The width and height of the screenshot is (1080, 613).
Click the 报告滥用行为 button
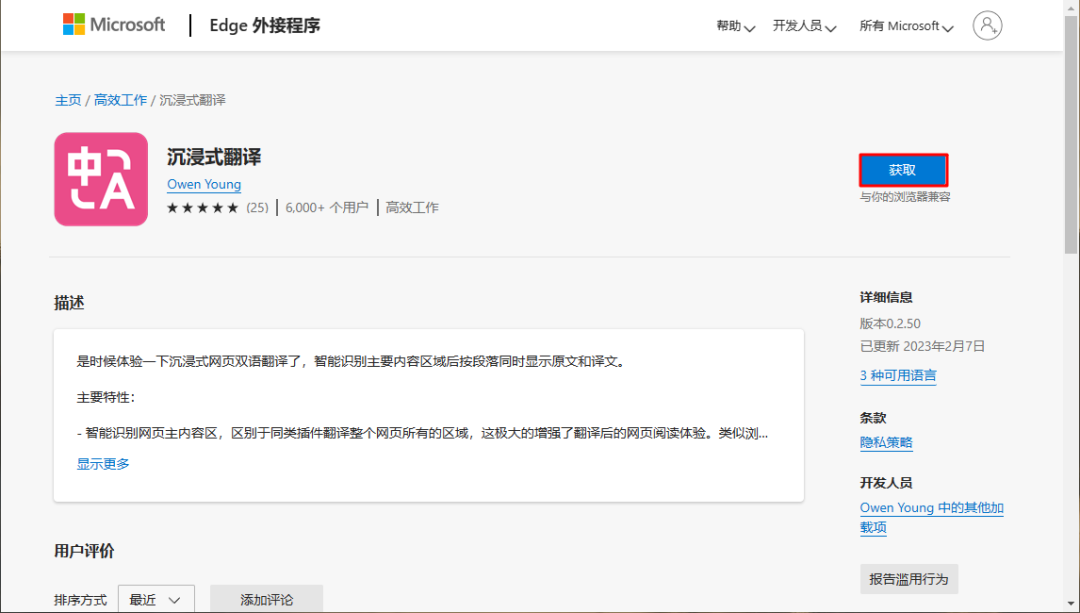click(908, 579)
